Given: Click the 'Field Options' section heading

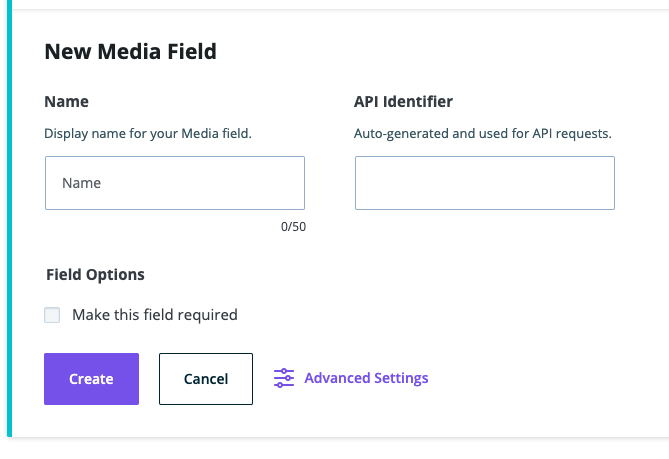Looking at the screenshot, I should pyautogui.click(x=95, y=274).
